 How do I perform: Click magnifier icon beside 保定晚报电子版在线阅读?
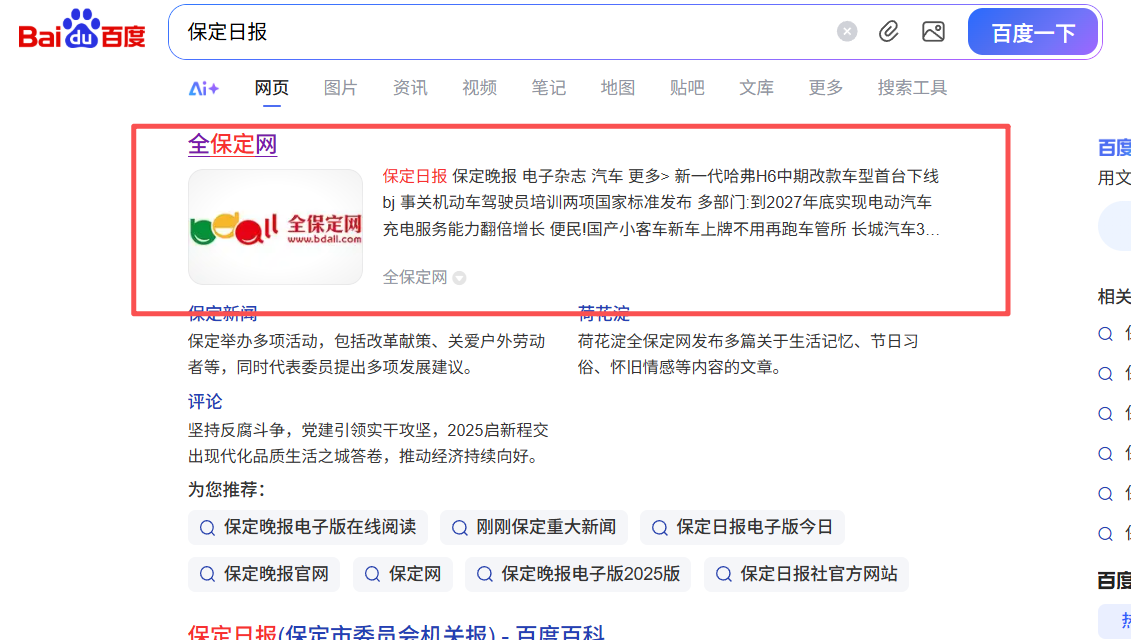[207, 527]
